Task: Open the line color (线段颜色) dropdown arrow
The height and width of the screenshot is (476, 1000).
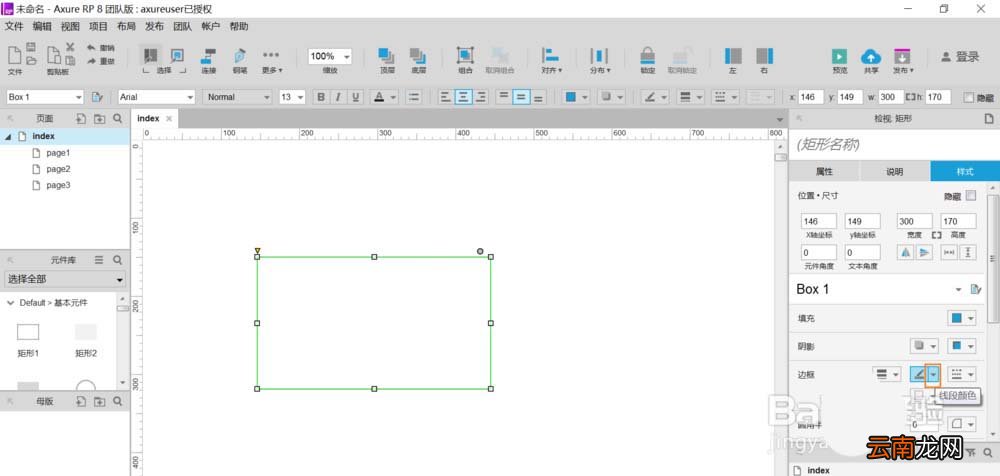Action: (933, 375)
